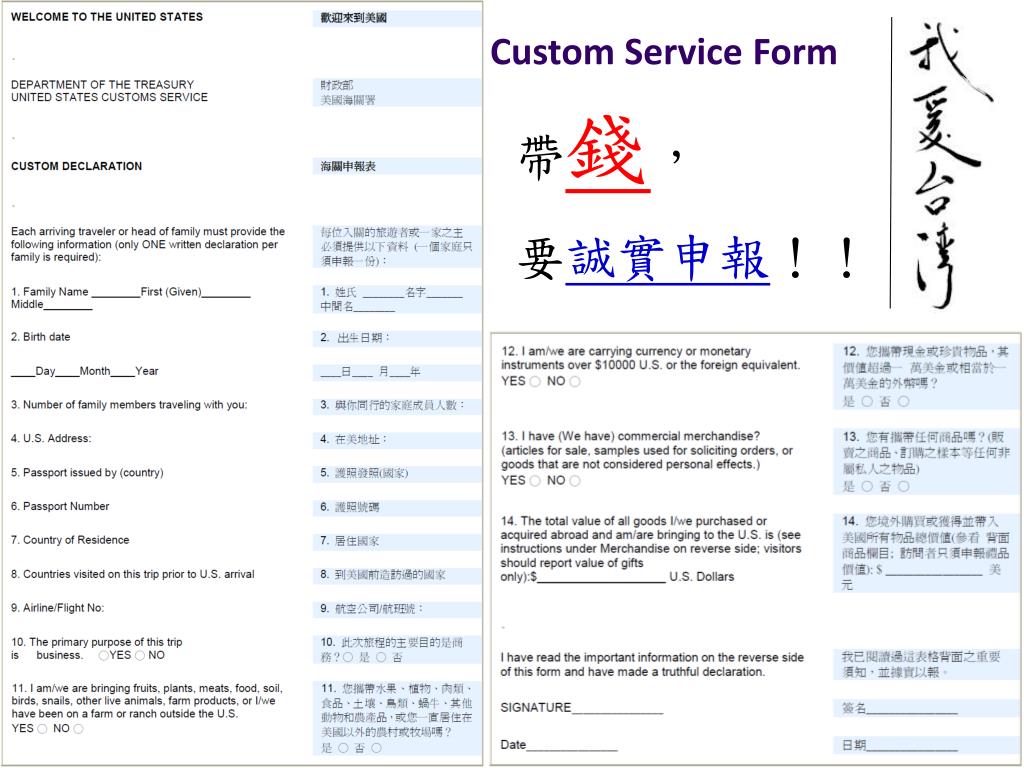Click the 美元 amount blank in Chinese question 14

934,570
